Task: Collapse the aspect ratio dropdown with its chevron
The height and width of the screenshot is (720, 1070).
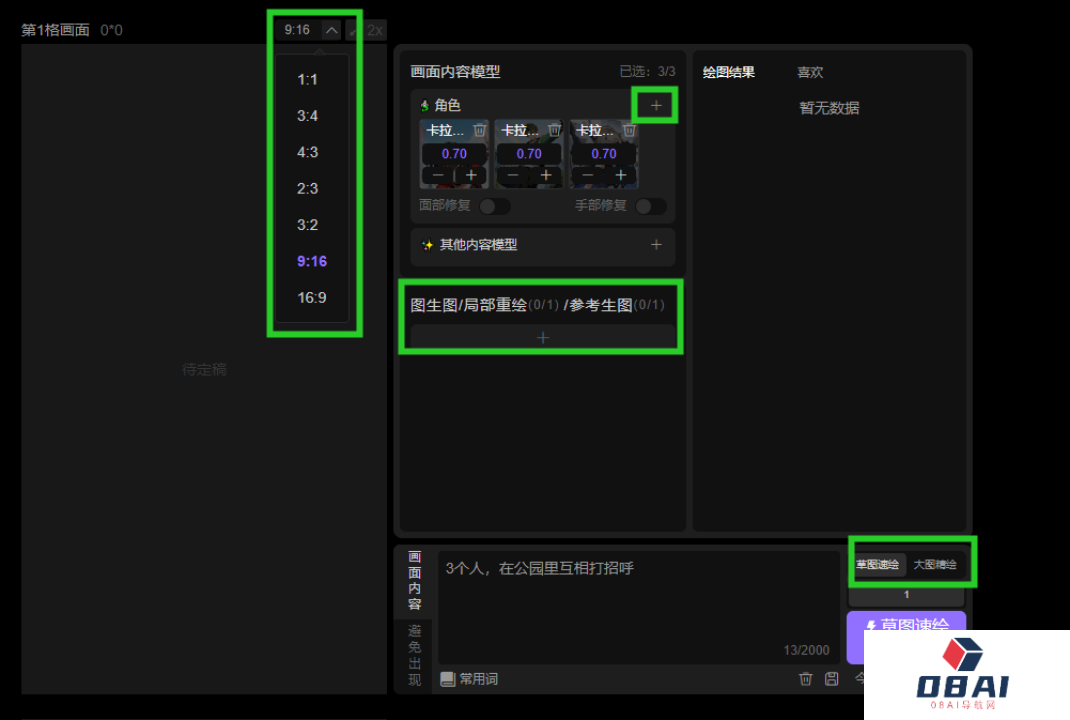Action: click(x=330, y=29)
